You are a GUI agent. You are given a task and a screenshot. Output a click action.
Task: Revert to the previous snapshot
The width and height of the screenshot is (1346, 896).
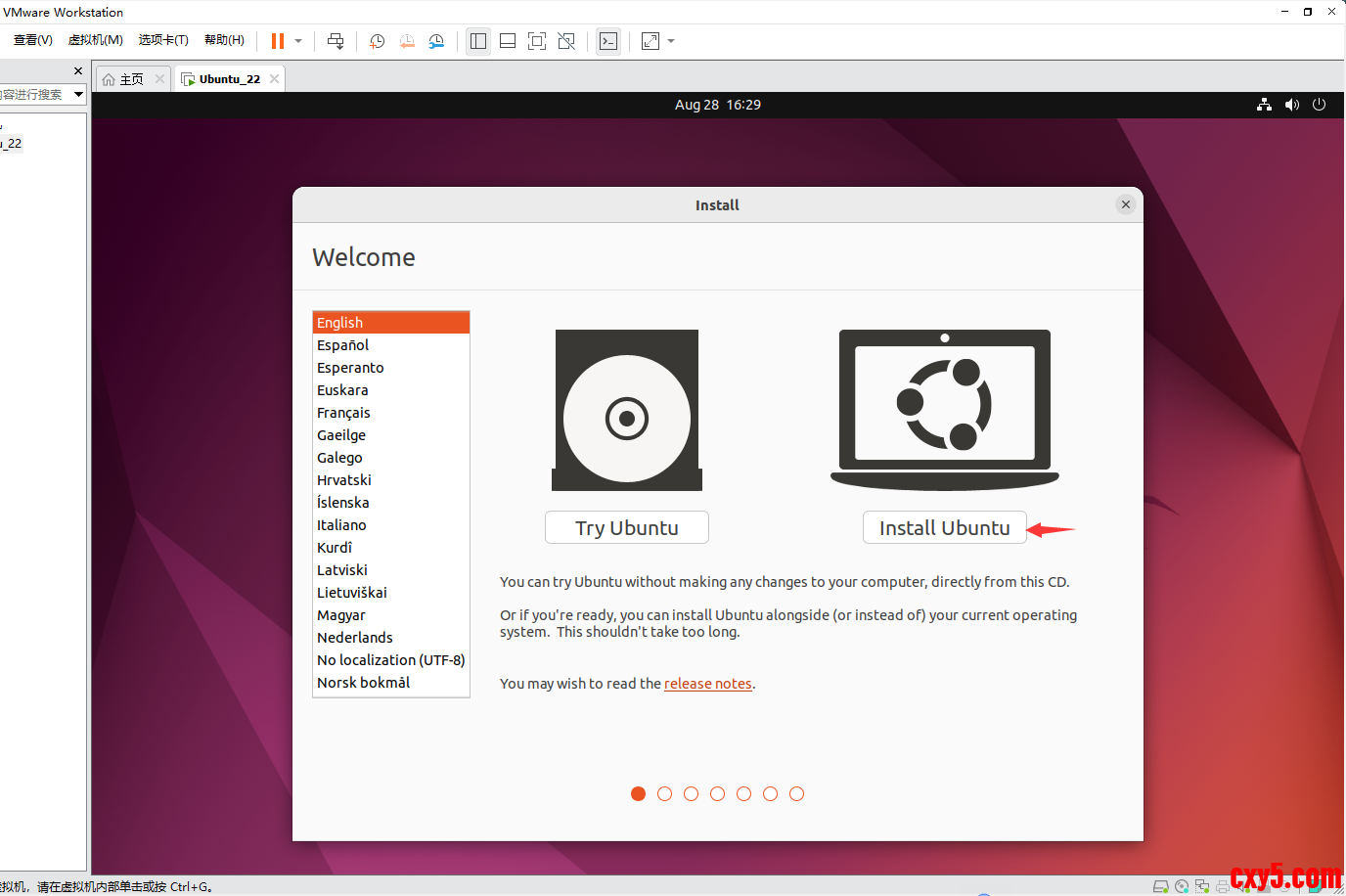[x=407, y=41]
